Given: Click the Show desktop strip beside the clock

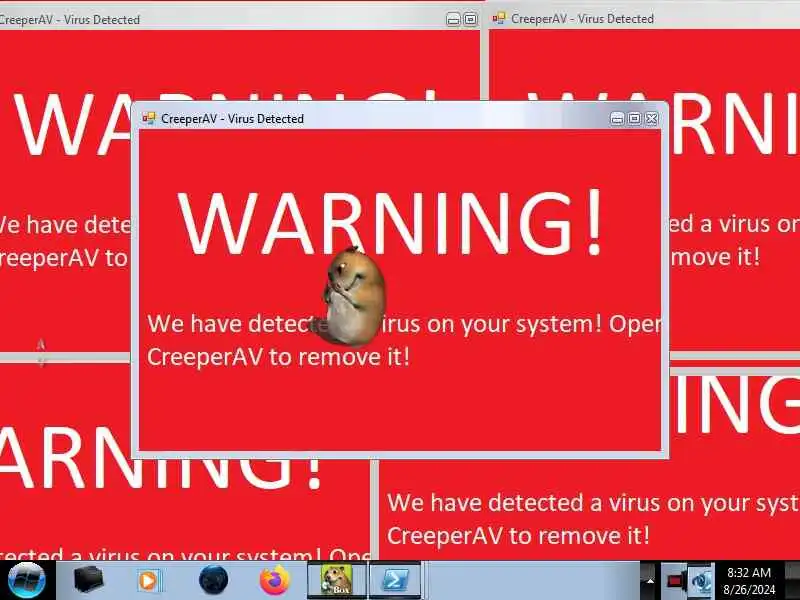Looking at the screenshot, I should (792, 580).
